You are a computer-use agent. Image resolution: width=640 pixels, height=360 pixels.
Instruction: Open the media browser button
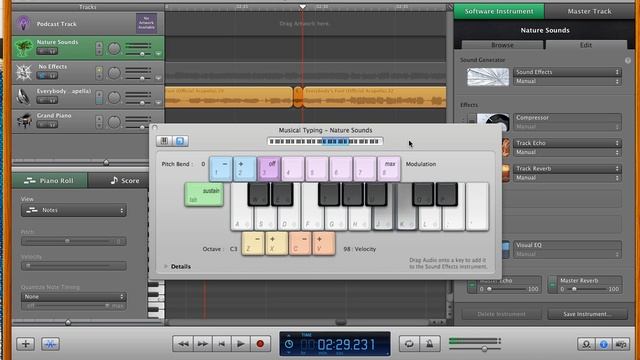tap(621, 344)
